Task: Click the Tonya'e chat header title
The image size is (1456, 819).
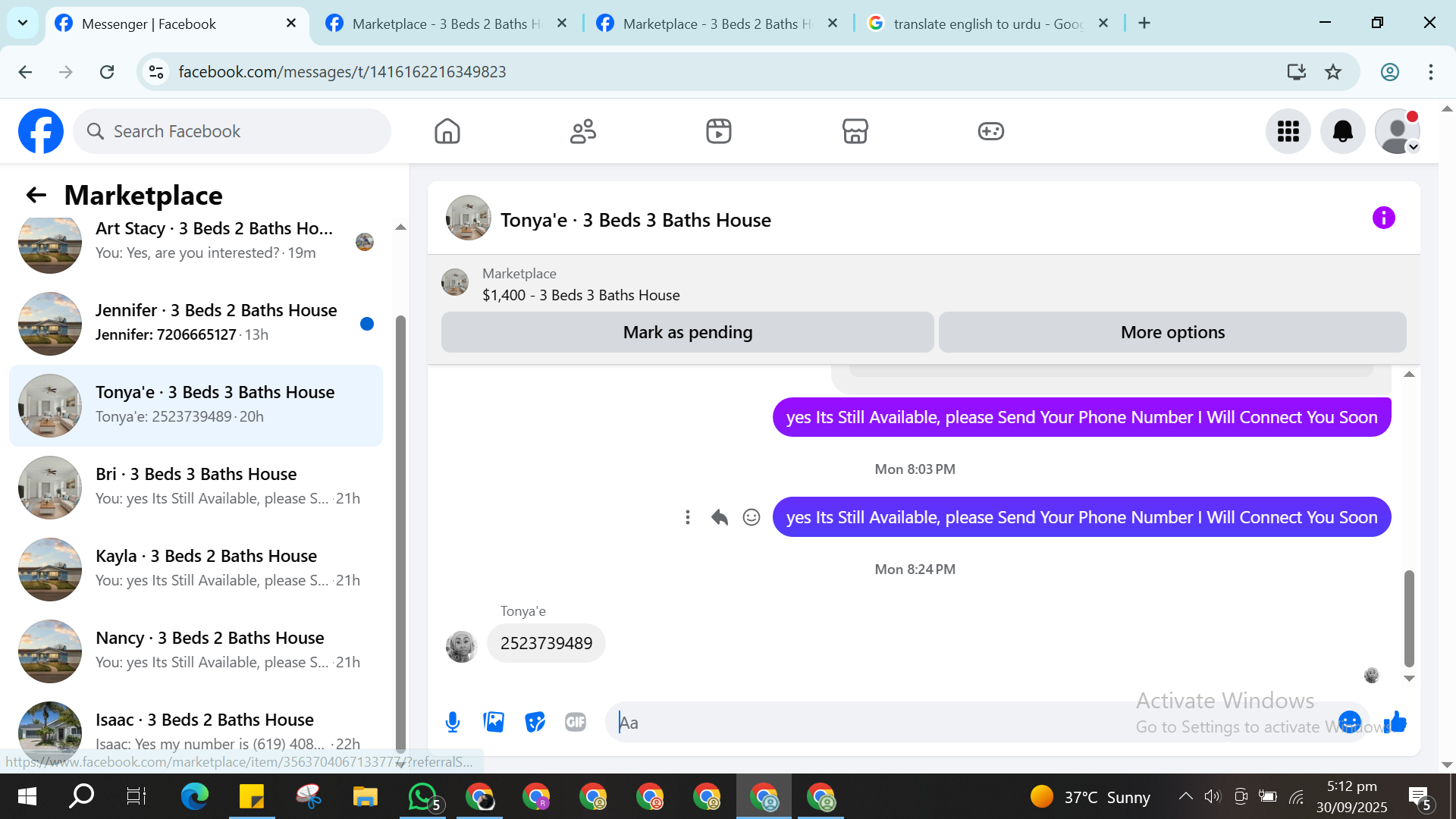Action: 635,220
